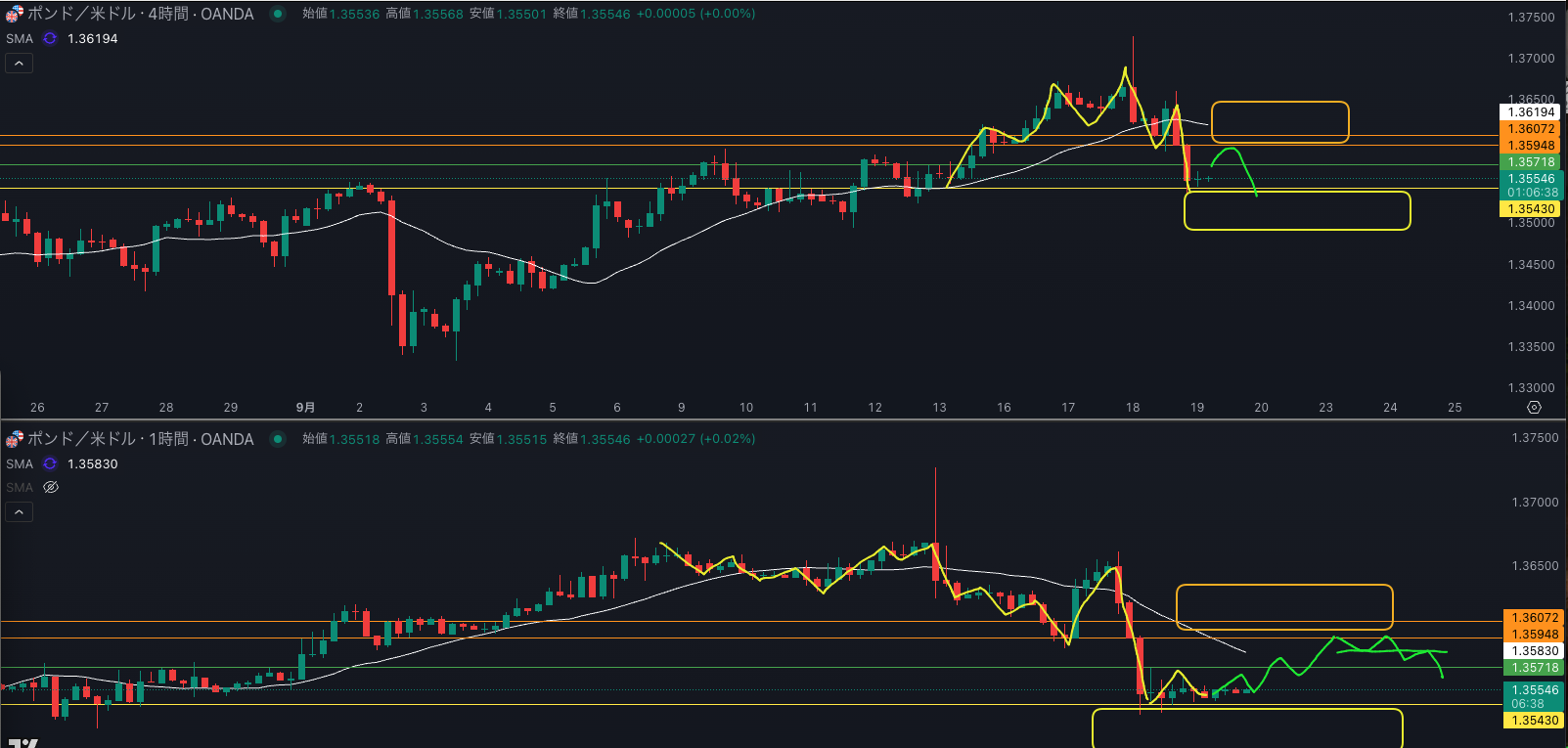Click the 1.36500 price scale label on the 1時間 chart
Viewport: 1568px width, 748px height.
point(1535,566)
